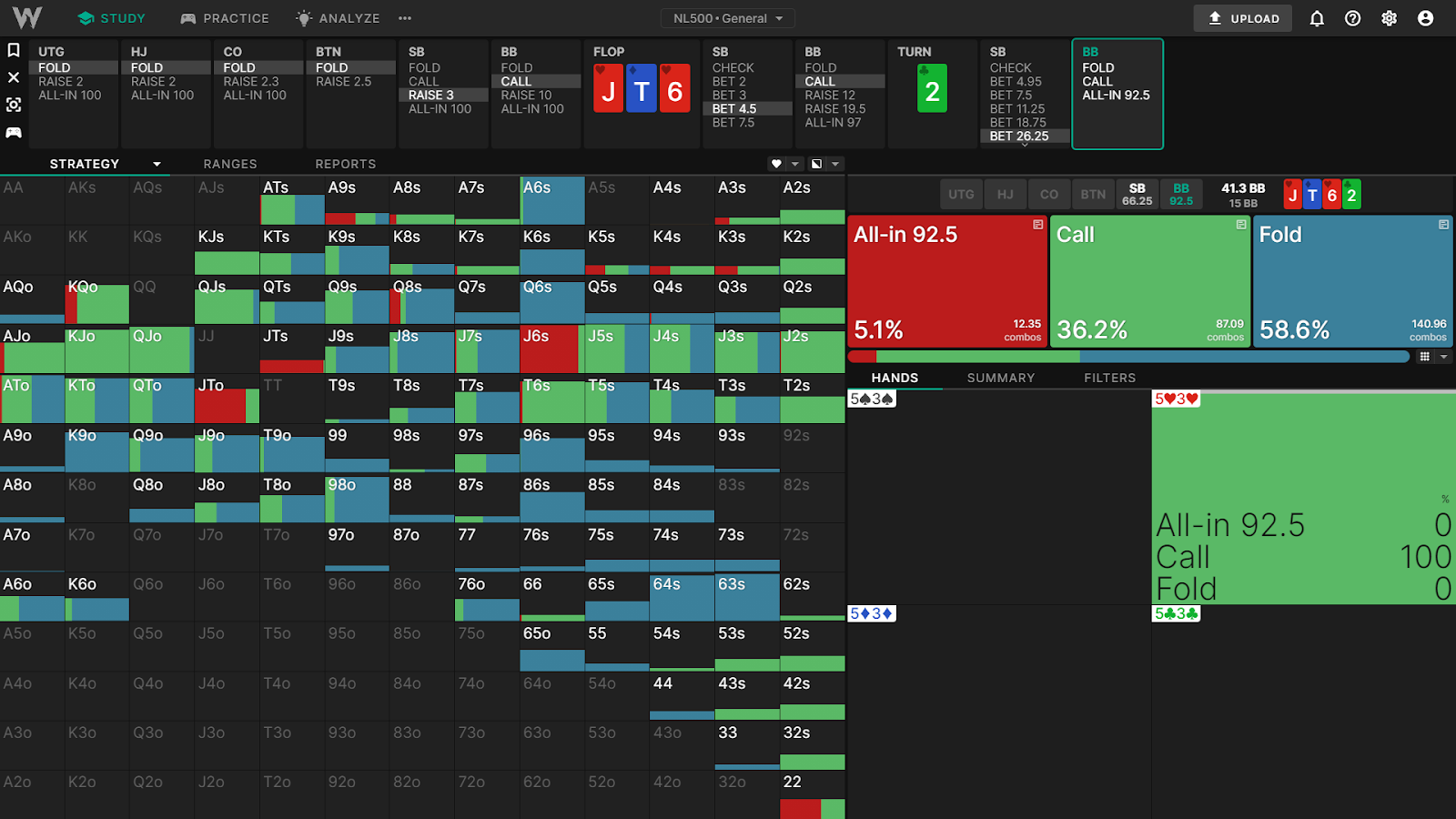Image resolution: width=1456 pixels, height=819 pixels.
Task: Toggle the BB 92.5 position button
Action: tap(1180, 195)
